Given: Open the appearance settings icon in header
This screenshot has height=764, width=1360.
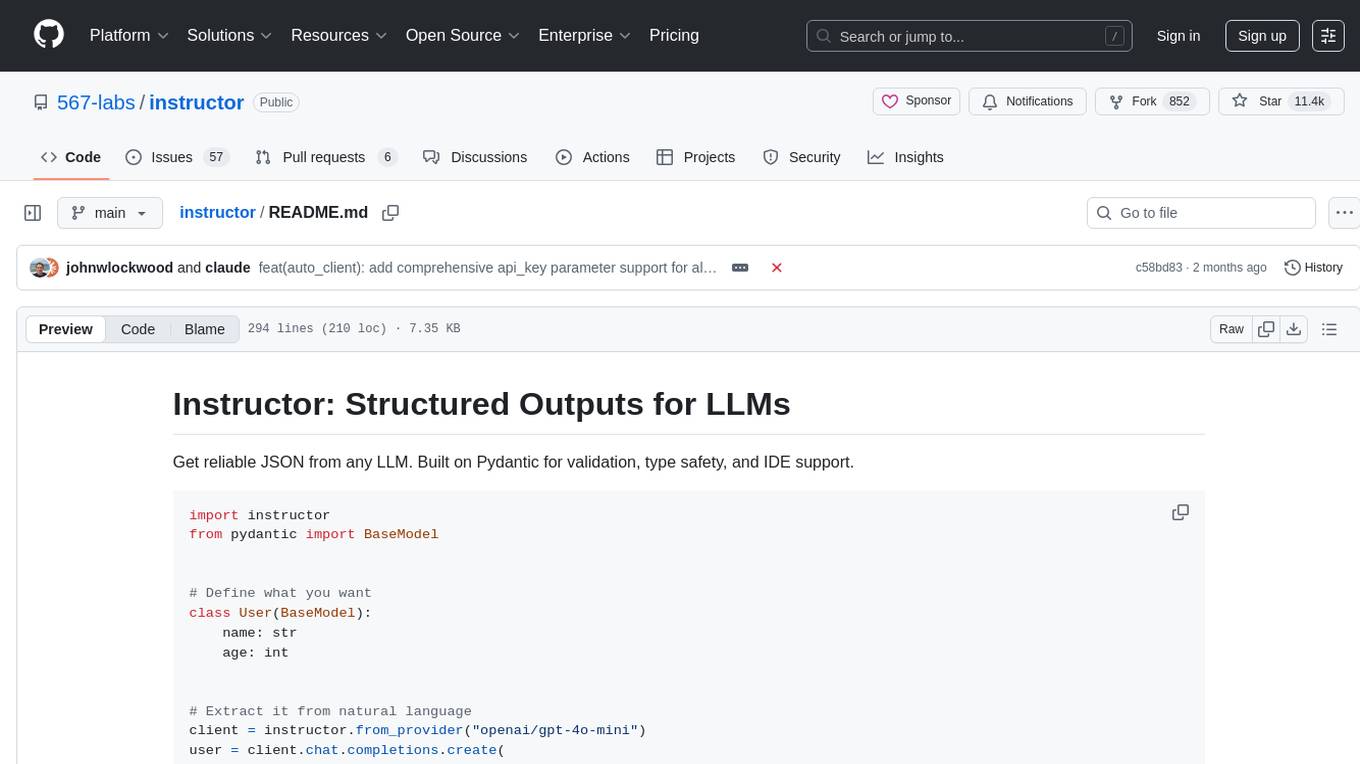Looking at the screenshot, I should [x=1328, y=36].
